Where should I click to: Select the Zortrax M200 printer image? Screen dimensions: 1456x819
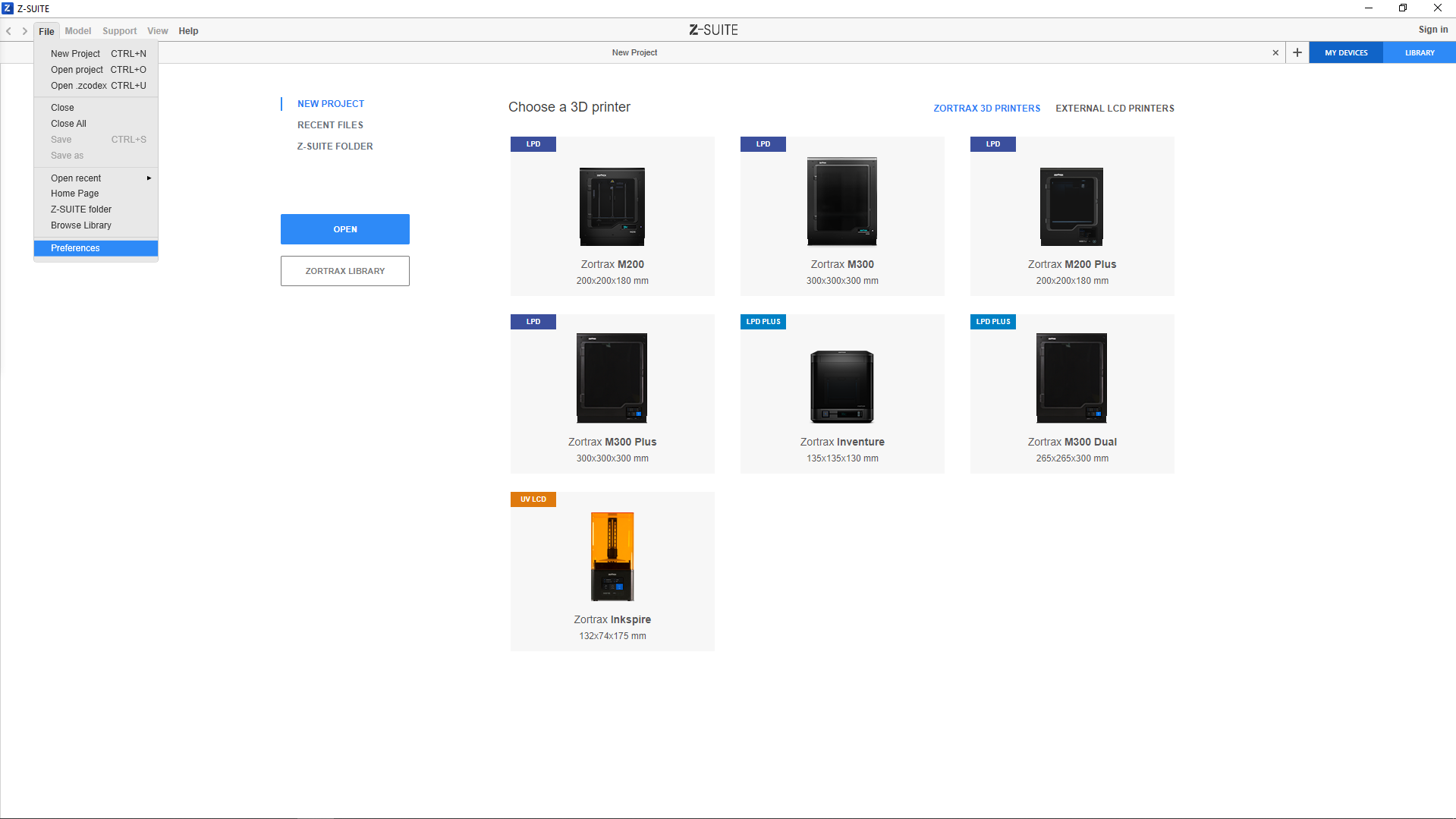612,206
